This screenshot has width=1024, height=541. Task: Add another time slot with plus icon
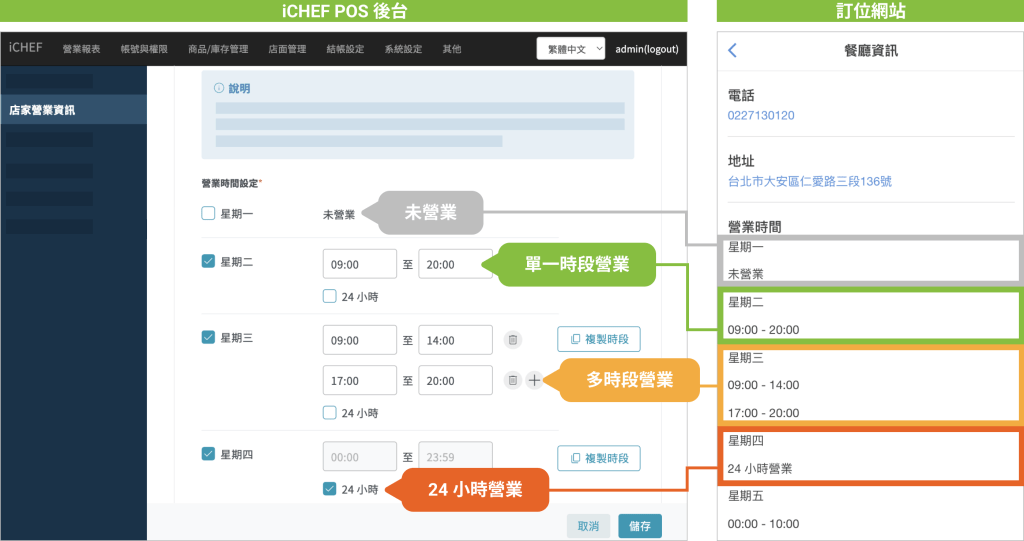click(534, 380)
